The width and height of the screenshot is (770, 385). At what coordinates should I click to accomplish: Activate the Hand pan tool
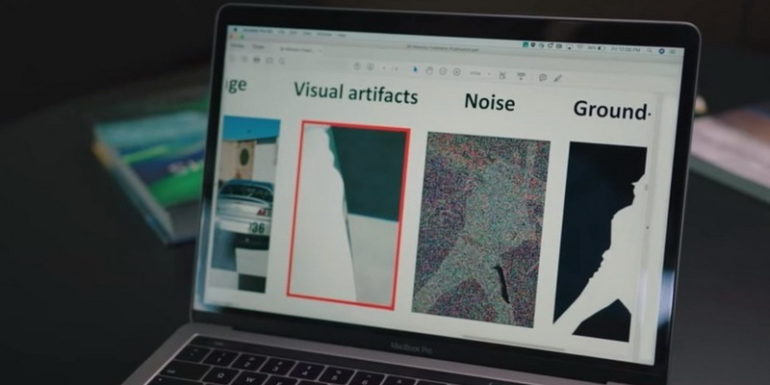pyautogui.click(x=429, y=71)
